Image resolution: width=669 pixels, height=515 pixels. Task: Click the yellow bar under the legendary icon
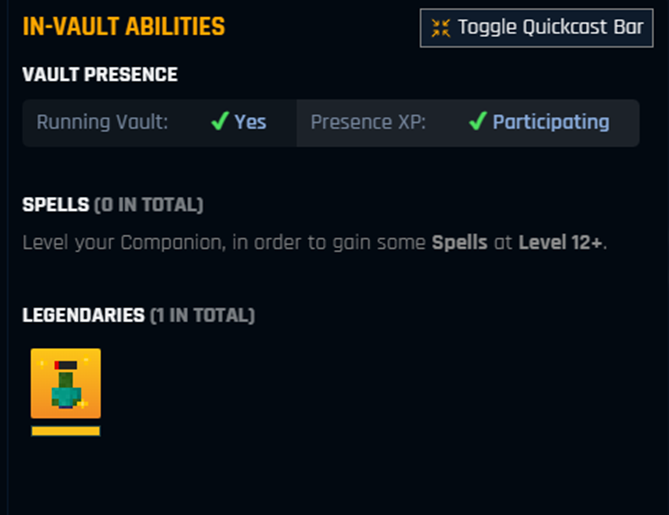66,431
